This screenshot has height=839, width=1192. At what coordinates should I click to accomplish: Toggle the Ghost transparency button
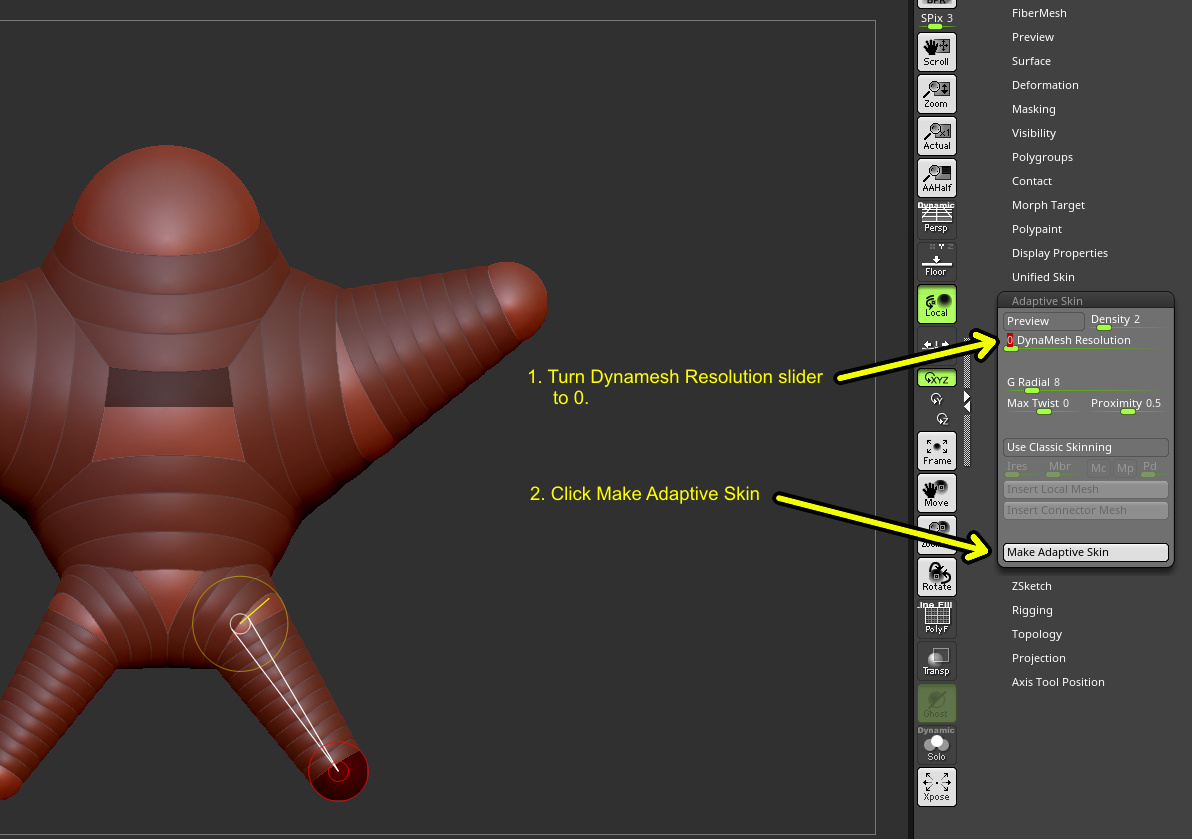[x=937, y=703]
